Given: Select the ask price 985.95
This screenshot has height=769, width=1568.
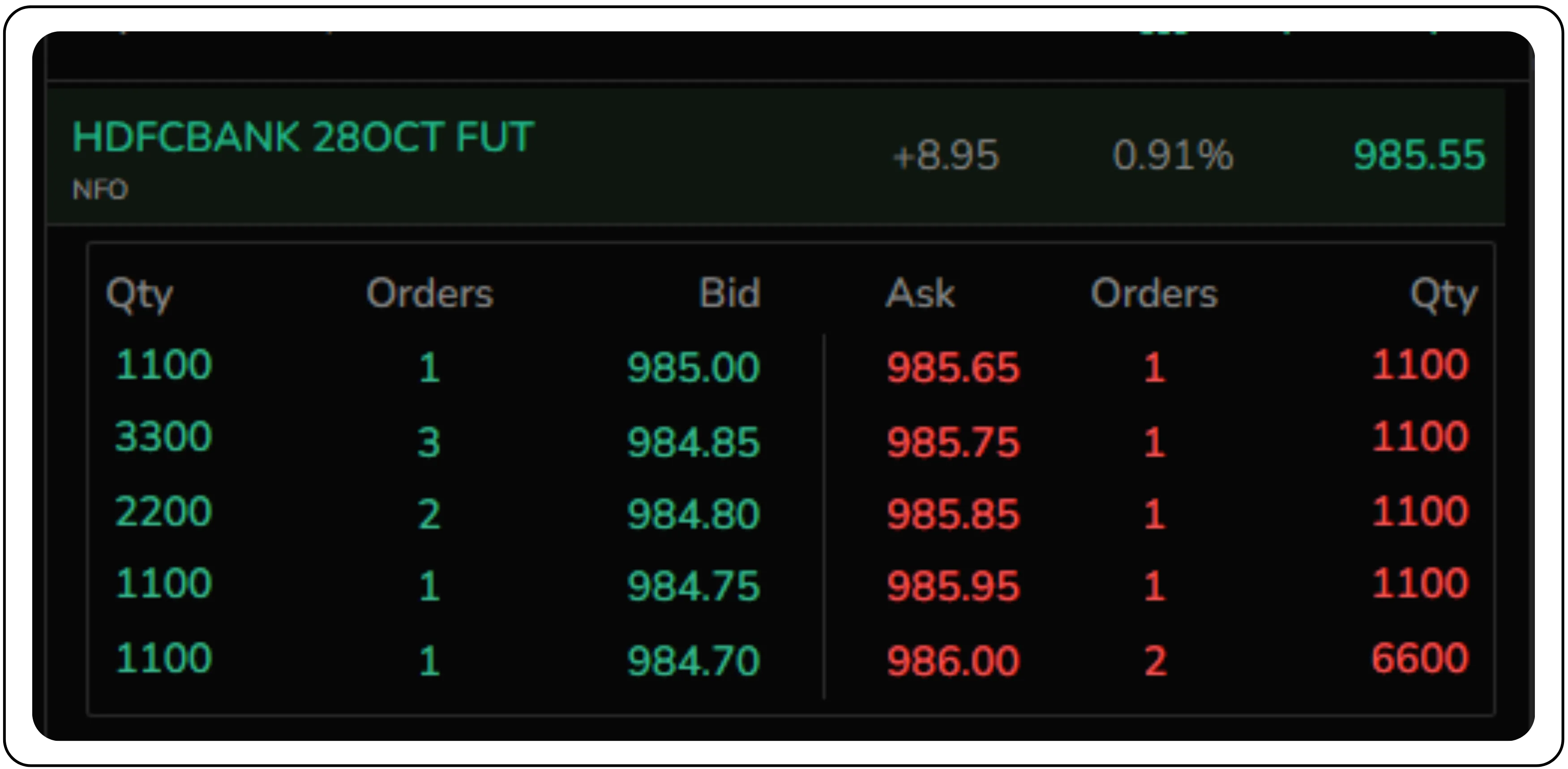Looking at the screenshot, I should 953,586.
